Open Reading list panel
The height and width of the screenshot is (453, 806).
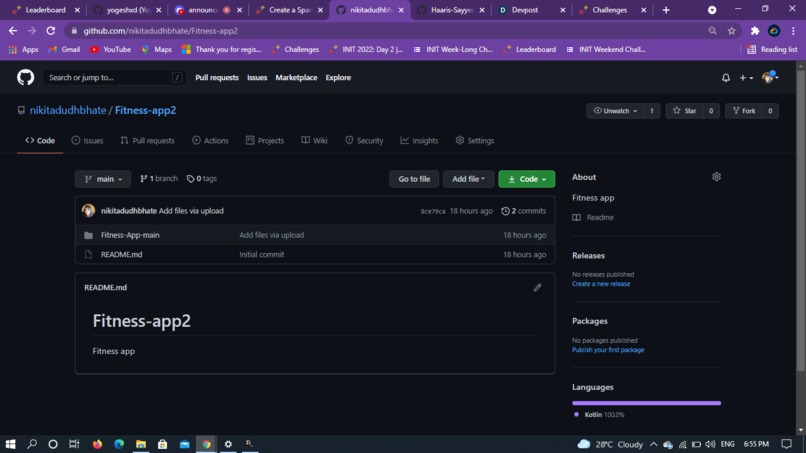pos(772,49)
